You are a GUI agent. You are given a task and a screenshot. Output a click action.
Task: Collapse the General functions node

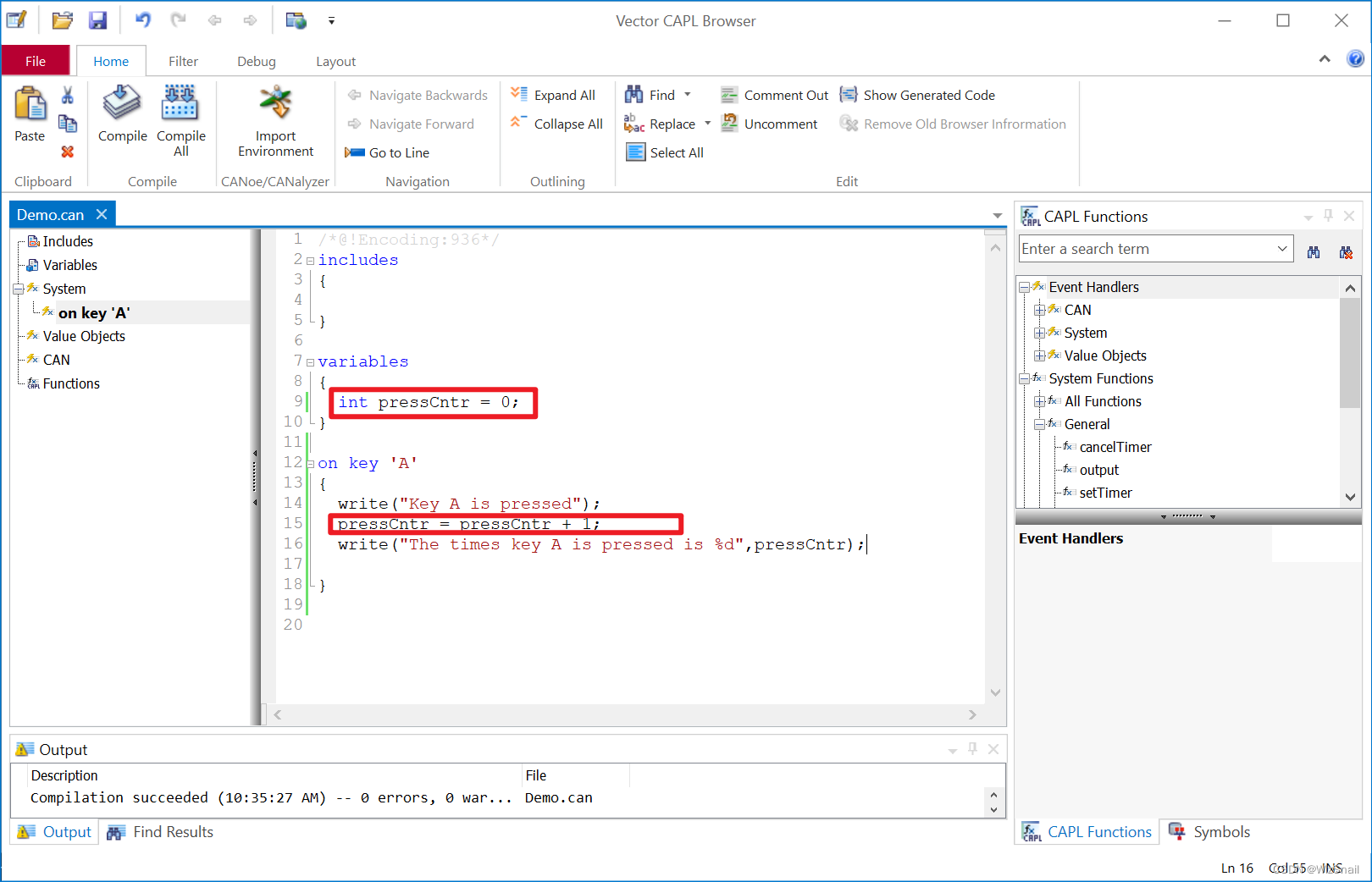coord(1039,424)
